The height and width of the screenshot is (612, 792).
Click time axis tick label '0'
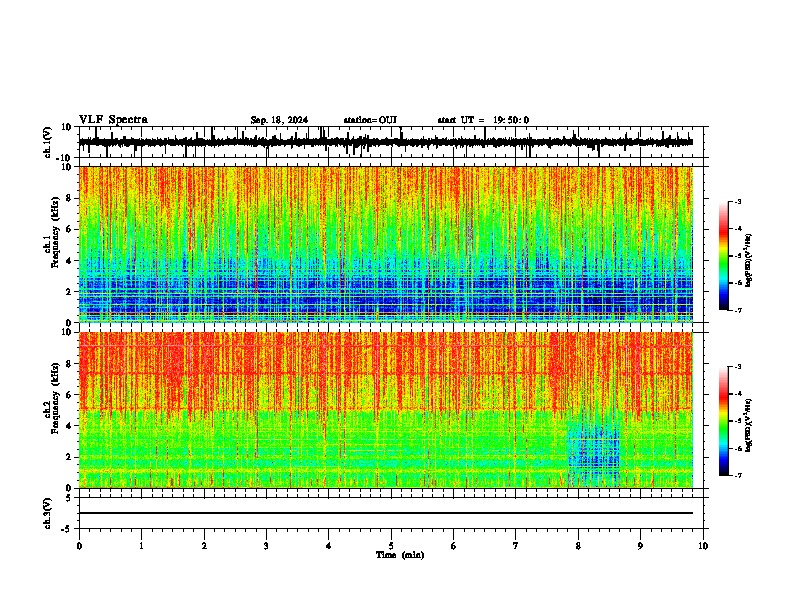[79, 546]
